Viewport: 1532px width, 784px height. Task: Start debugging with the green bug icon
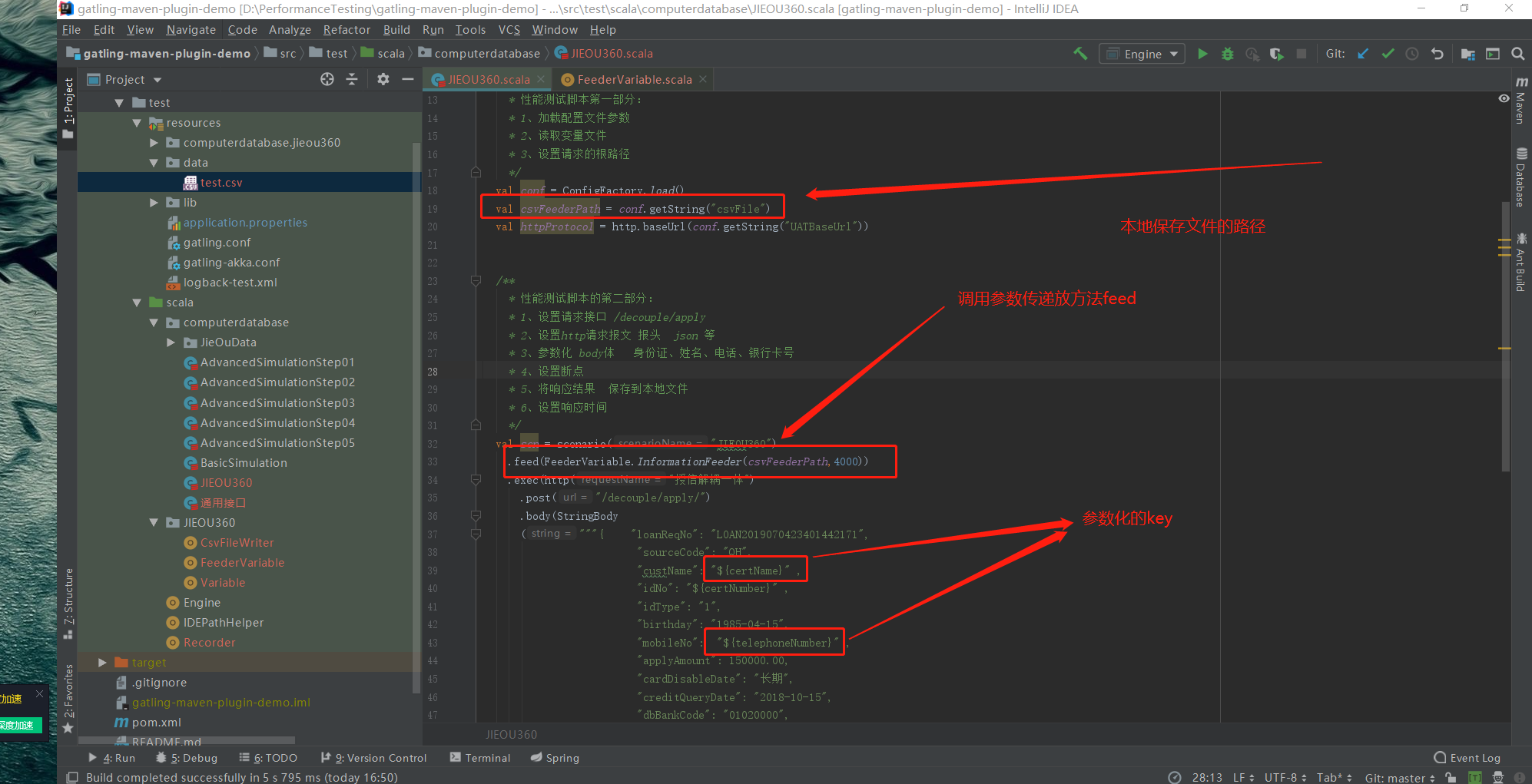coord(1227,54)
